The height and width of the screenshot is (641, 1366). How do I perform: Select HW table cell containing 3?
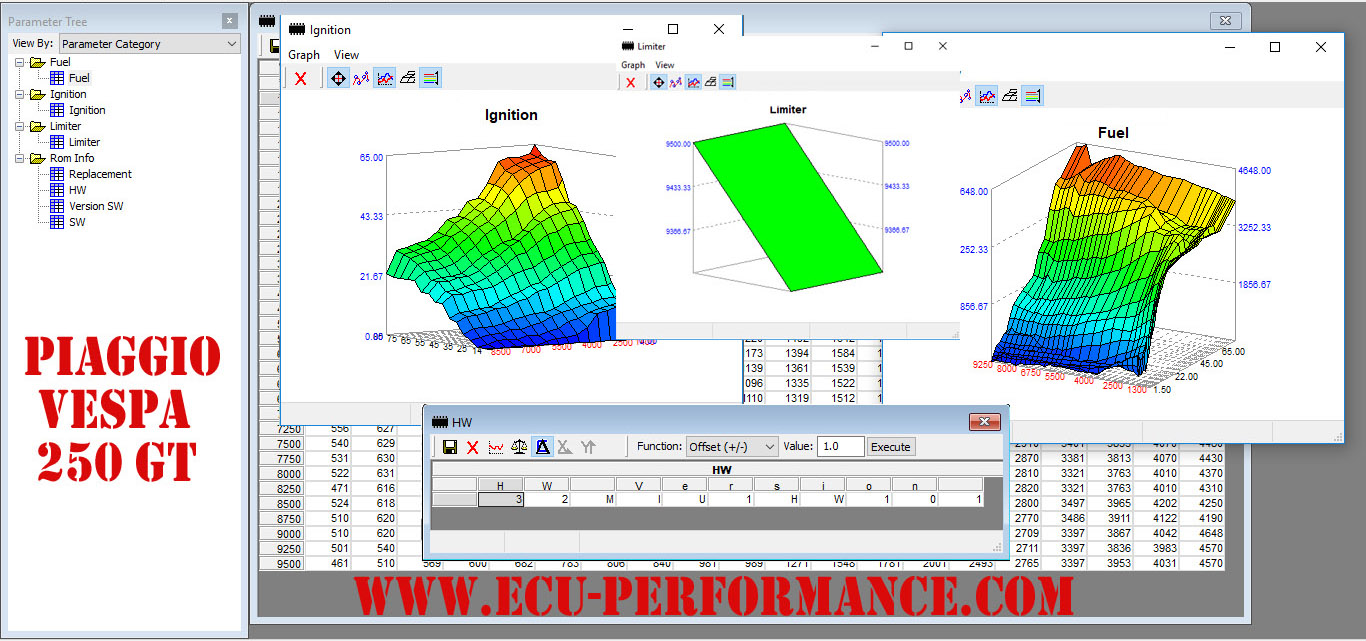[501, 499]
